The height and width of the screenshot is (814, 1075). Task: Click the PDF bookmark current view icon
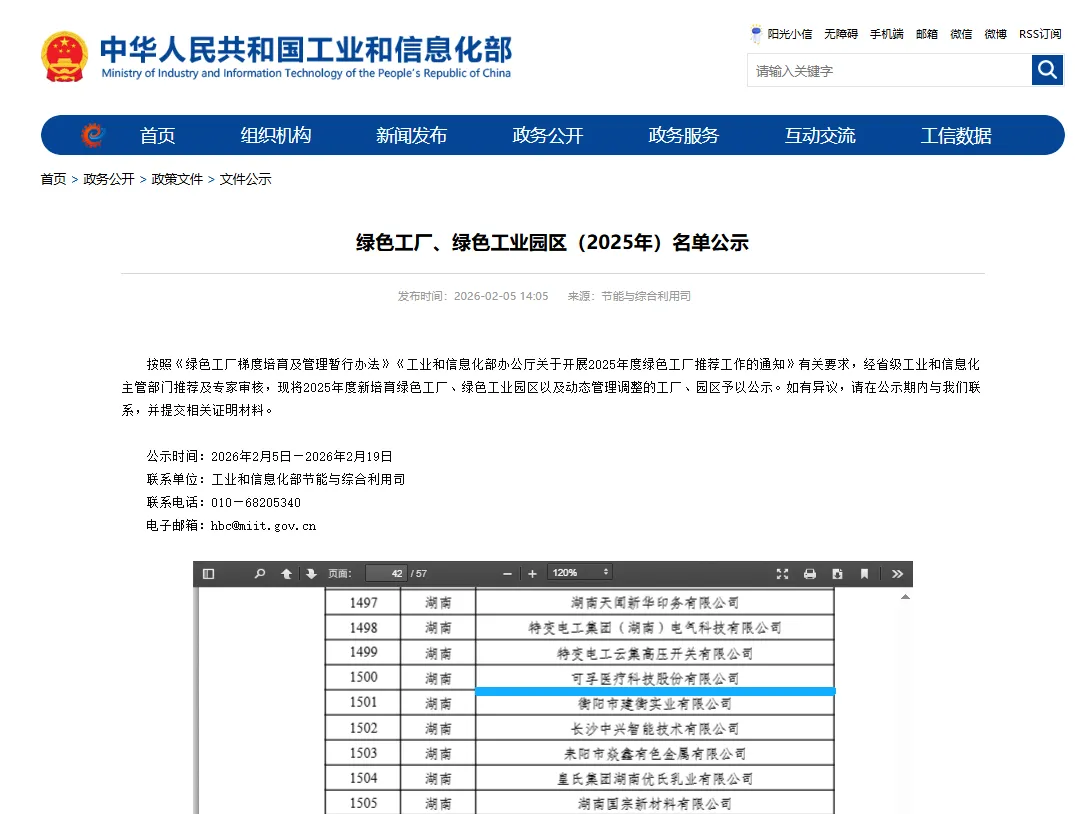tap(864, 574)
